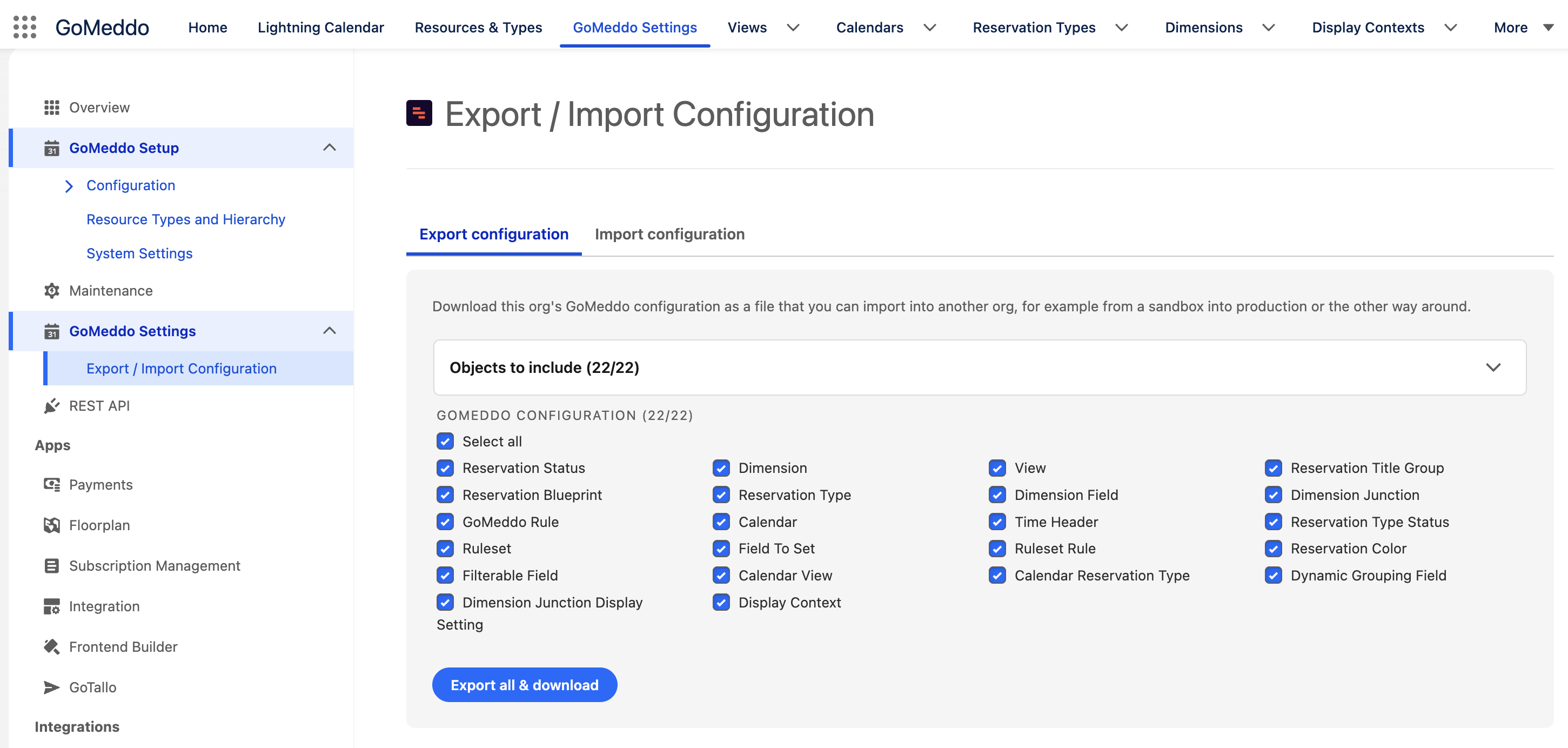The image size is (1568, 748).
Task: Collapse the Objects to include panel
Action: (1493, 367)
